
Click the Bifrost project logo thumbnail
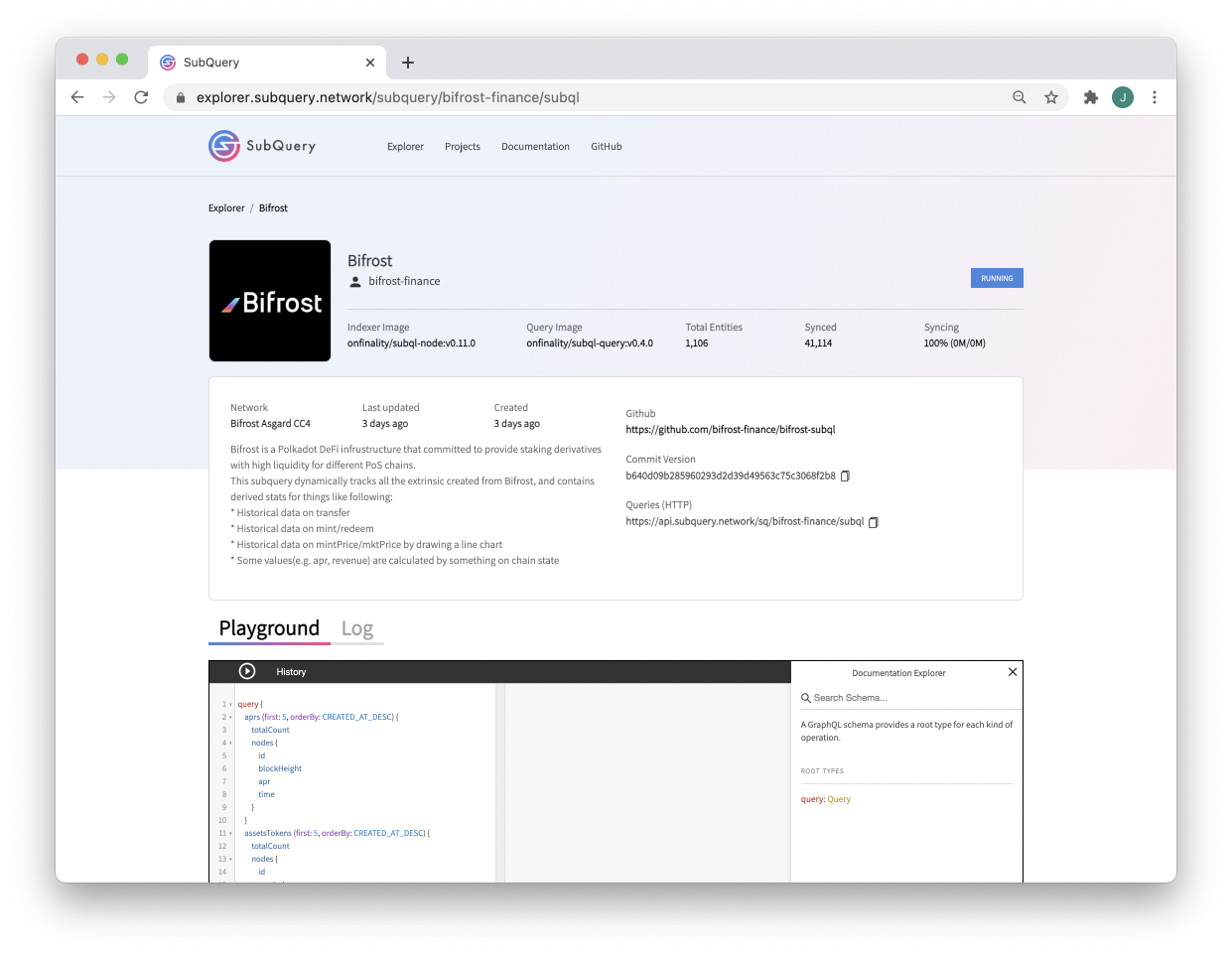click(270, 301)
